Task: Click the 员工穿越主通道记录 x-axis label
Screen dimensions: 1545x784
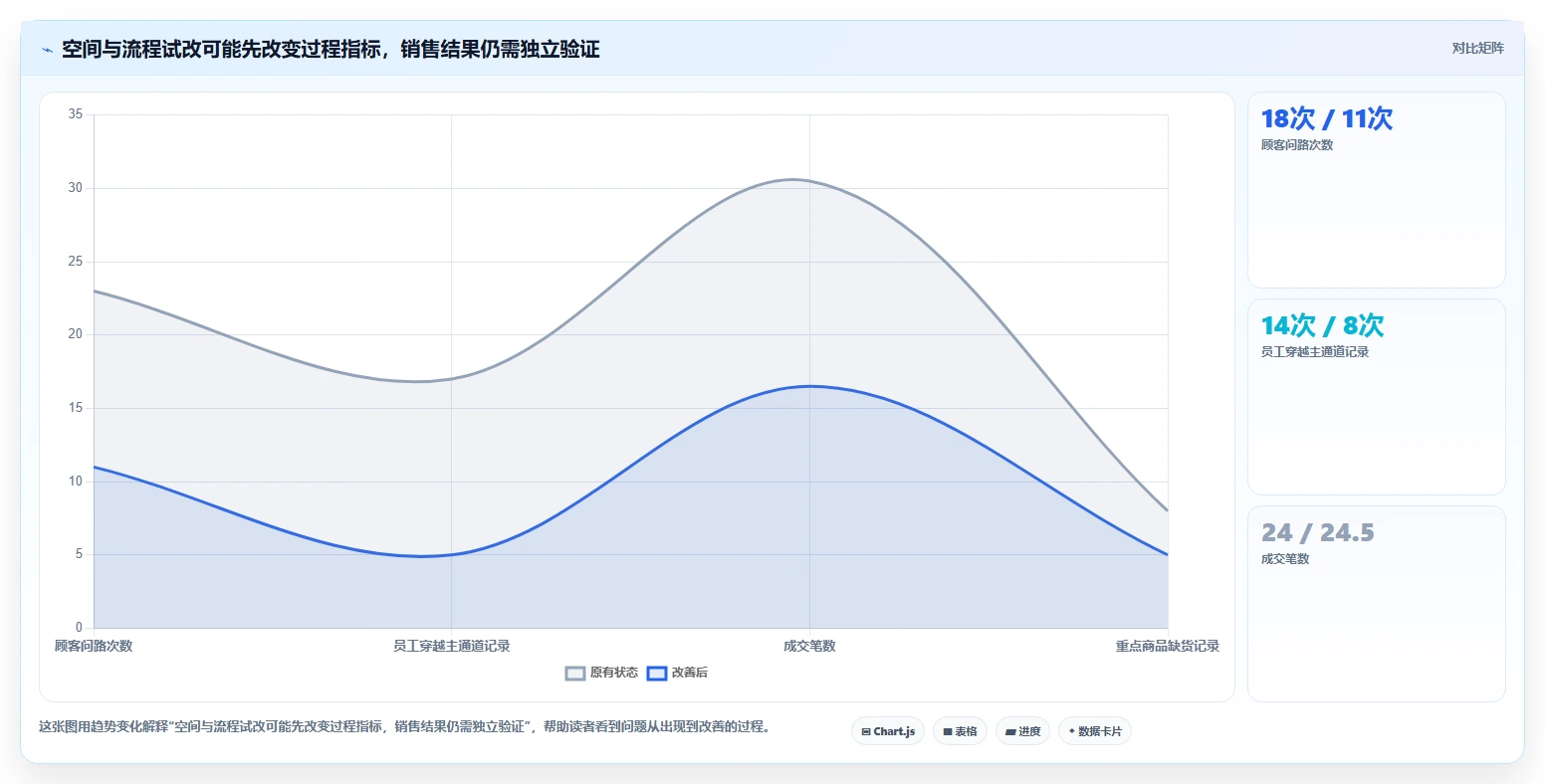Action: [451, 646]
